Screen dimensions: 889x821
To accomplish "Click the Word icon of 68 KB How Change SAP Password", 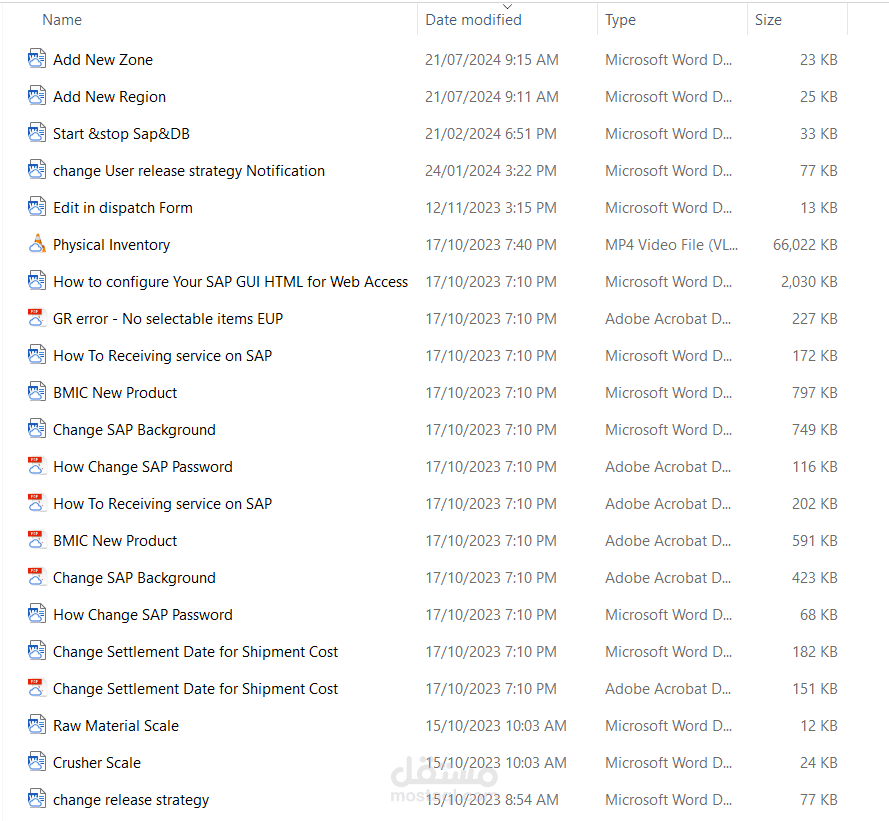I will (37, 614).
